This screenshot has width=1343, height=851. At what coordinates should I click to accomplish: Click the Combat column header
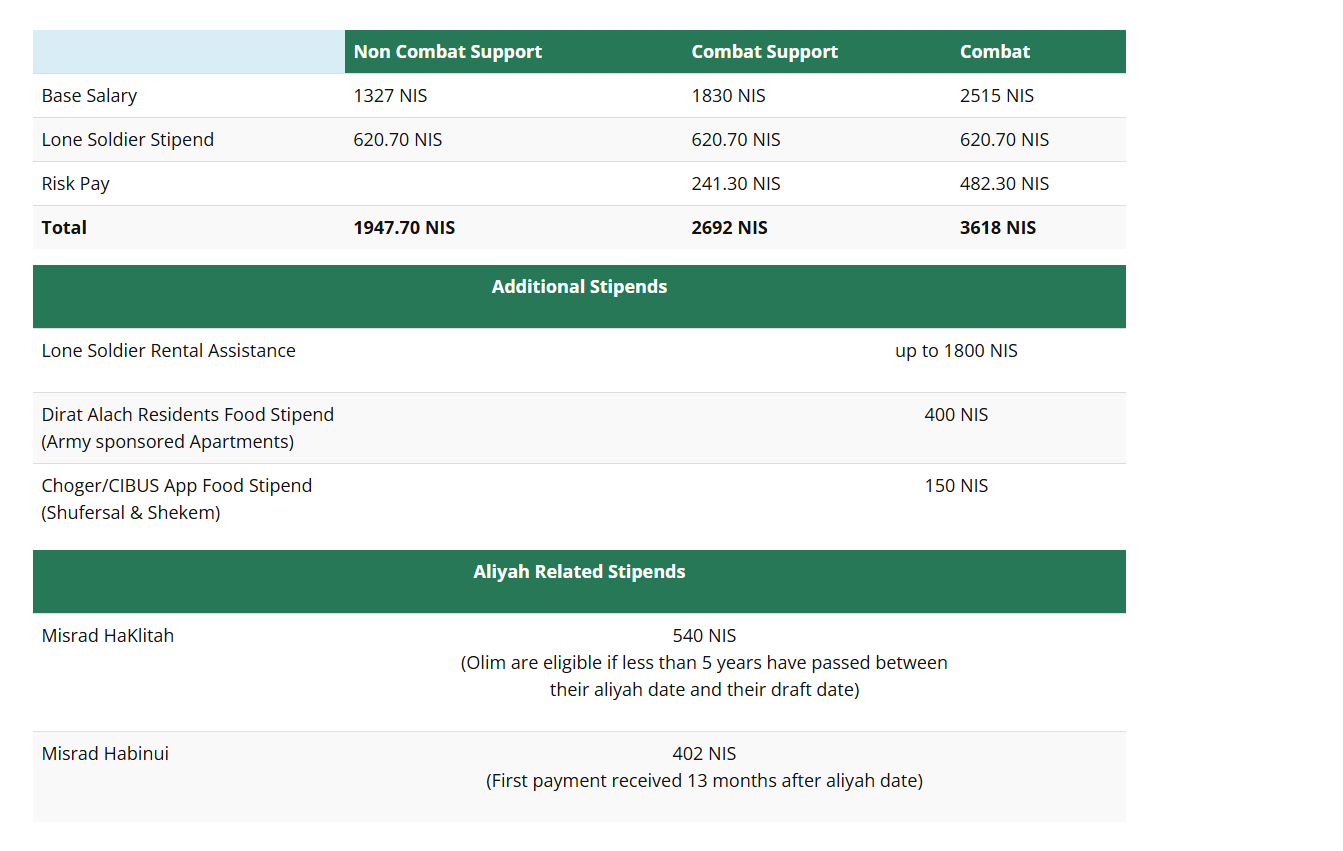(x=994, y=52)
